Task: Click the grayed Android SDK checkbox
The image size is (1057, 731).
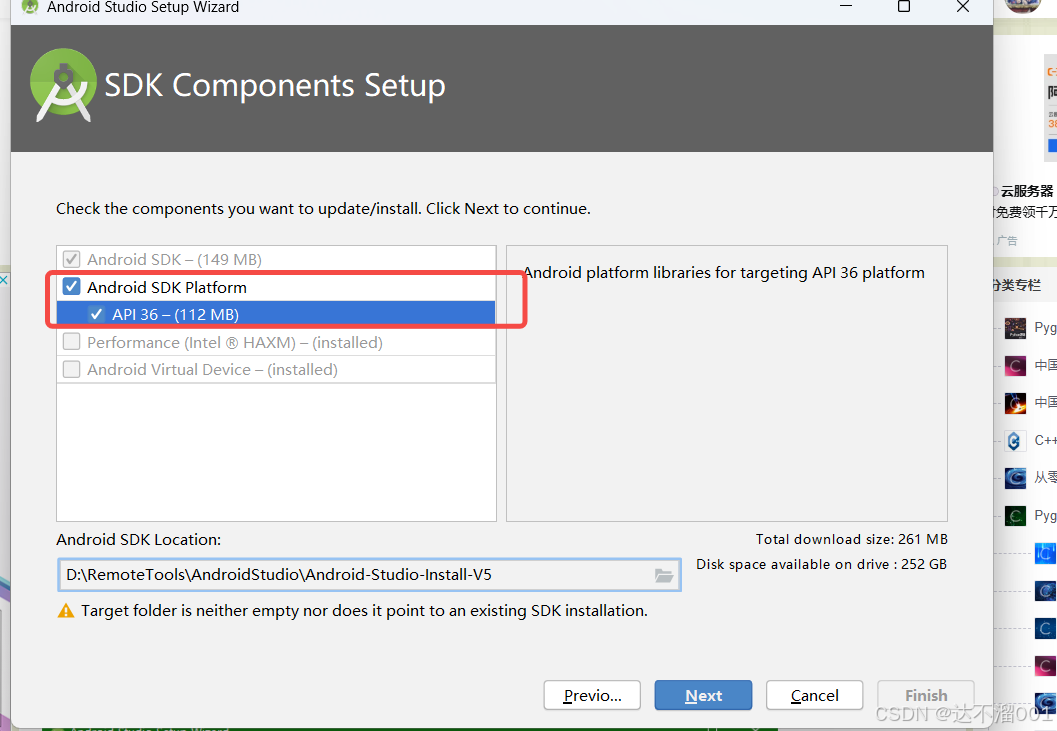Action: point(71,260)
